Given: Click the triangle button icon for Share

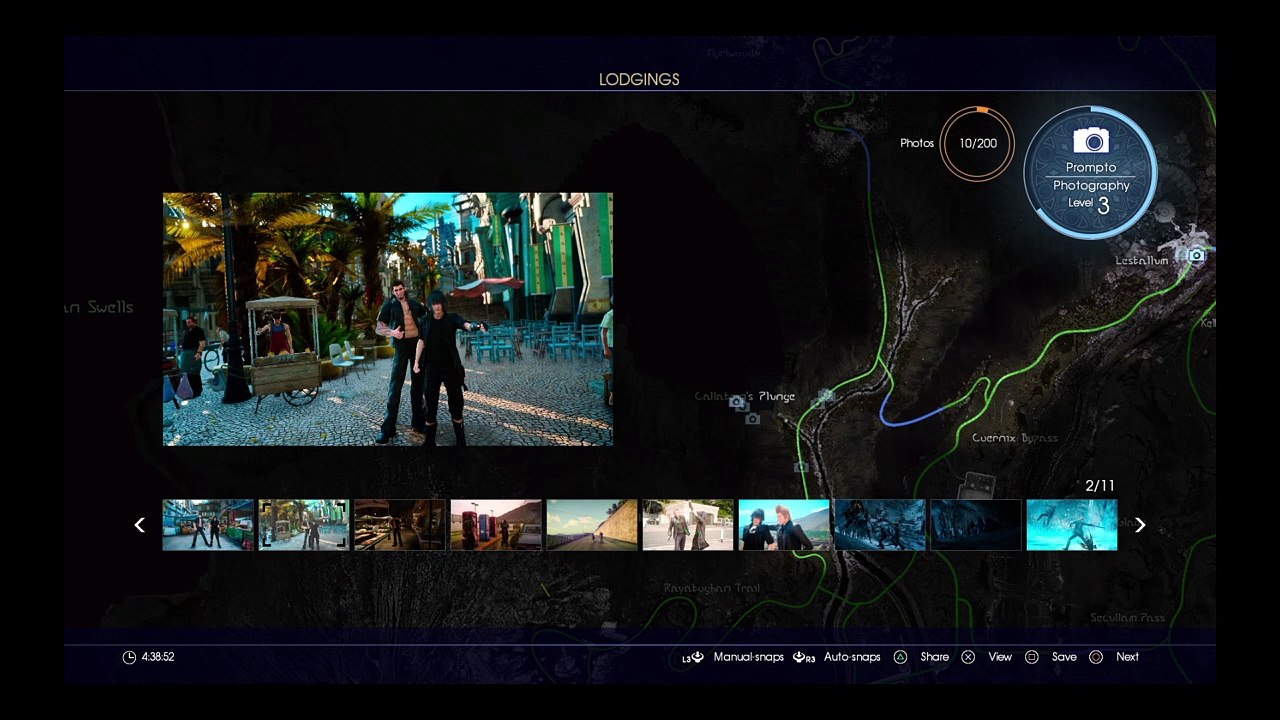Looking at the screenshot, I should tap(900, 657).
